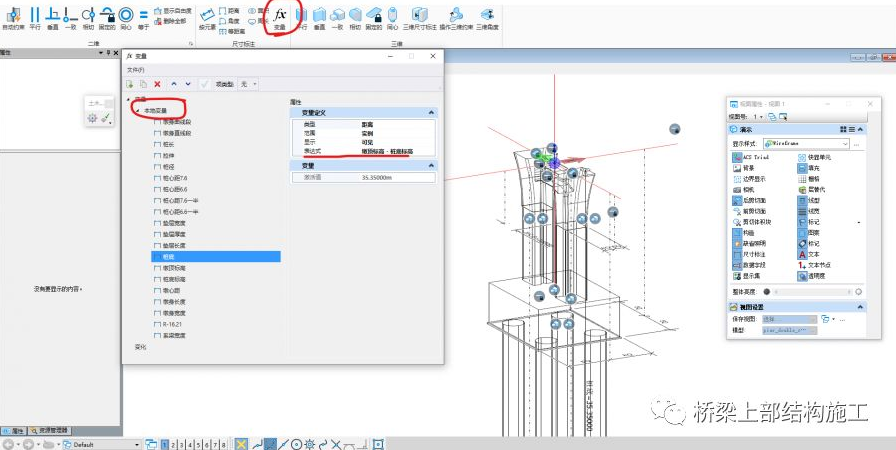The height and width of the screenshot is (450, 896).
Task: Click the ellipsis button beside display style
Action: coord(857,144)
